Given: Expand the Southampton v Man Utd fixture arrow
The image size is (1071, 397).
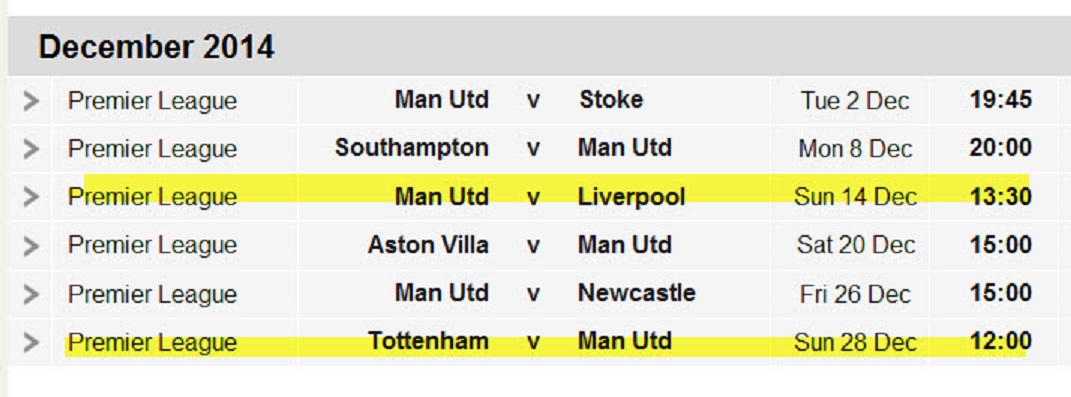Looking at the screenshot, I should click(31, 149).
